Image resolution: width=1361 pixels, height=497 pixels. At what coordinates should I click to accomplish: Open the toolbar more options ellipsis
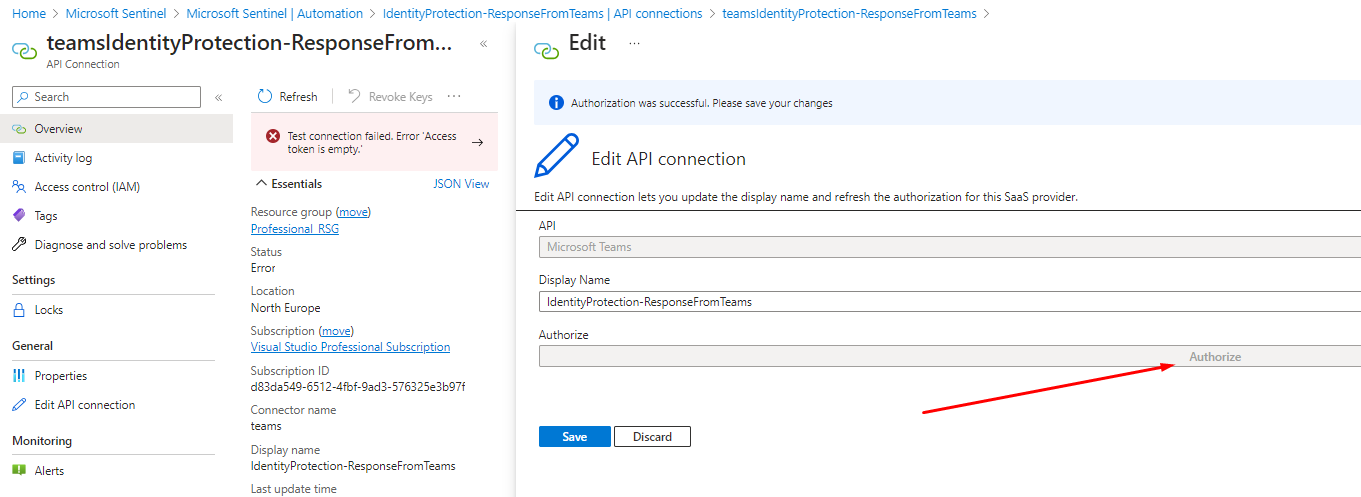pos(454,97)
